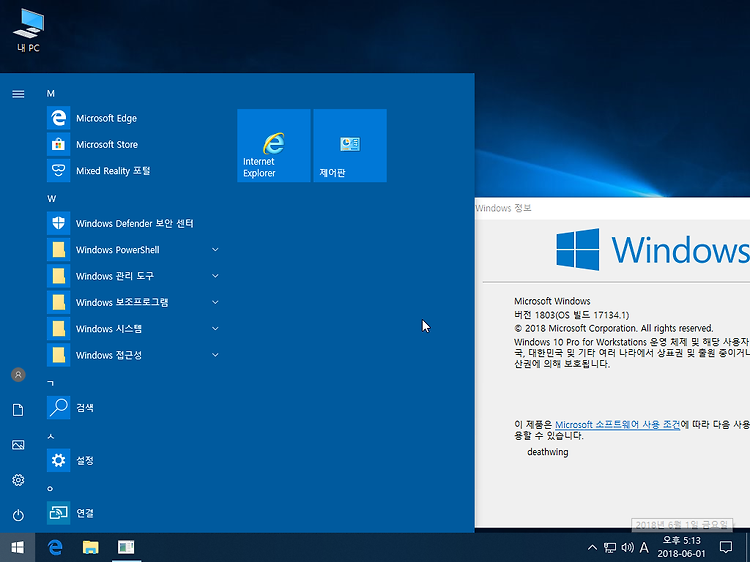Open the volume speaker tray icon

[x=627, y=547]
